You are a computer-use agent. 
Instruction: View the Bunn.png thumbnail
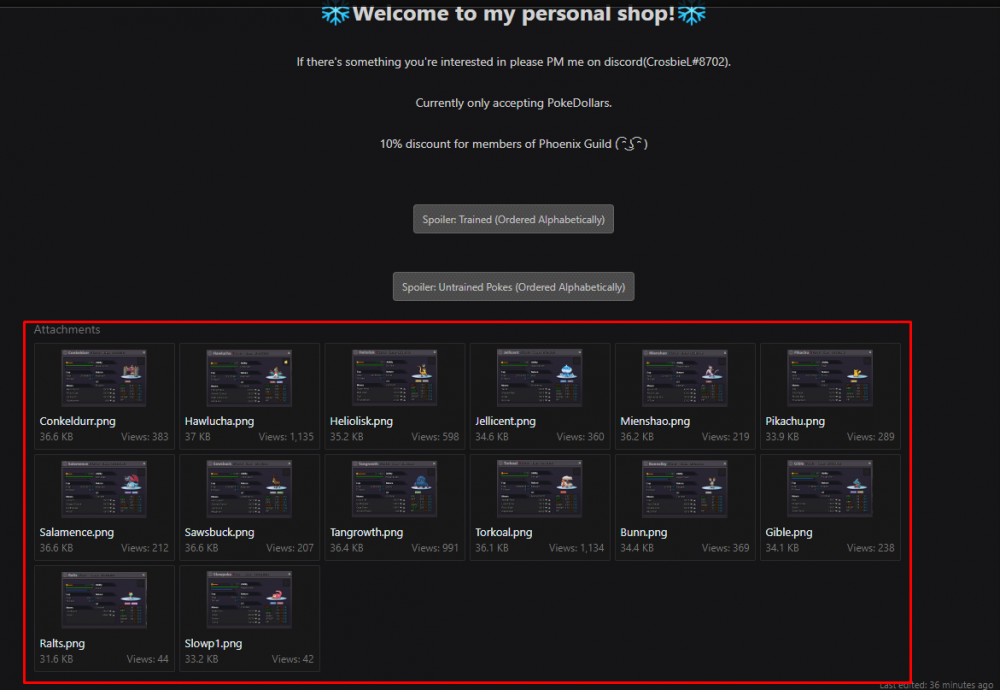coord(685,489)
